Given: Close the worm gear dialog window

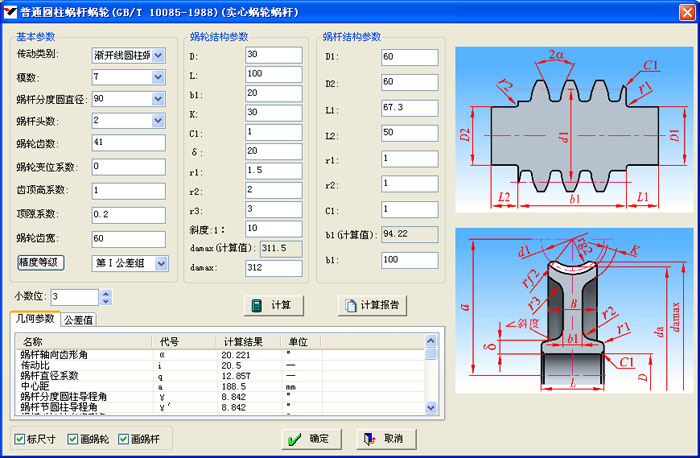Looking at the screenshot, I should 688,9.
